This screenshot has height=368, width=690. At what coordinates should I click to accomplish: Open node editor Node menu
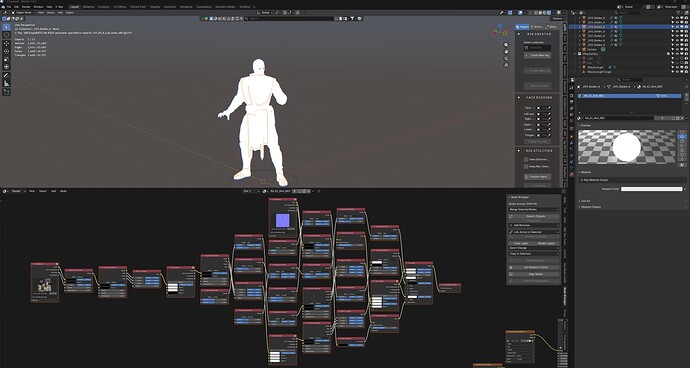click(x=63, y=191)
